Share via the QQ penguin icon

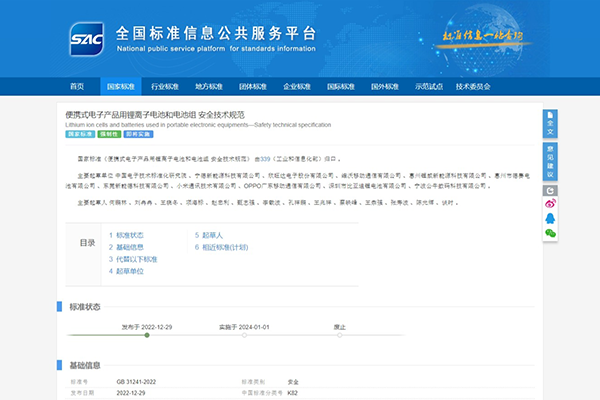click(x=549, y=218)
